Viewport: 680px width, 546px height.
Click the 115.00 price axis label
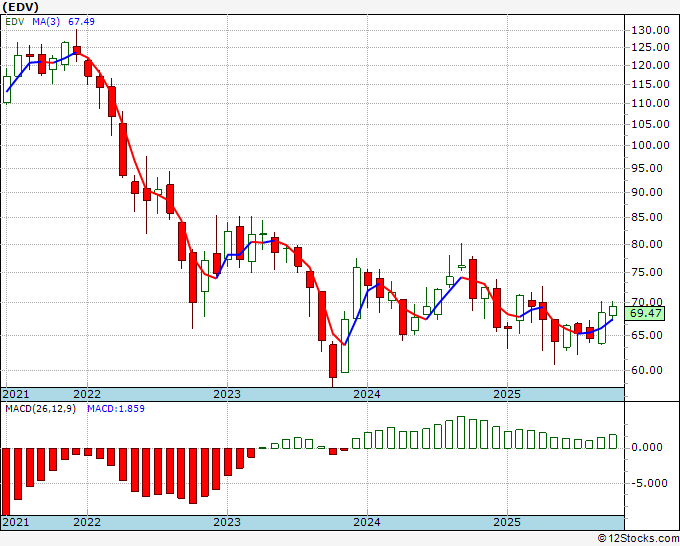[x=650, y=84]
